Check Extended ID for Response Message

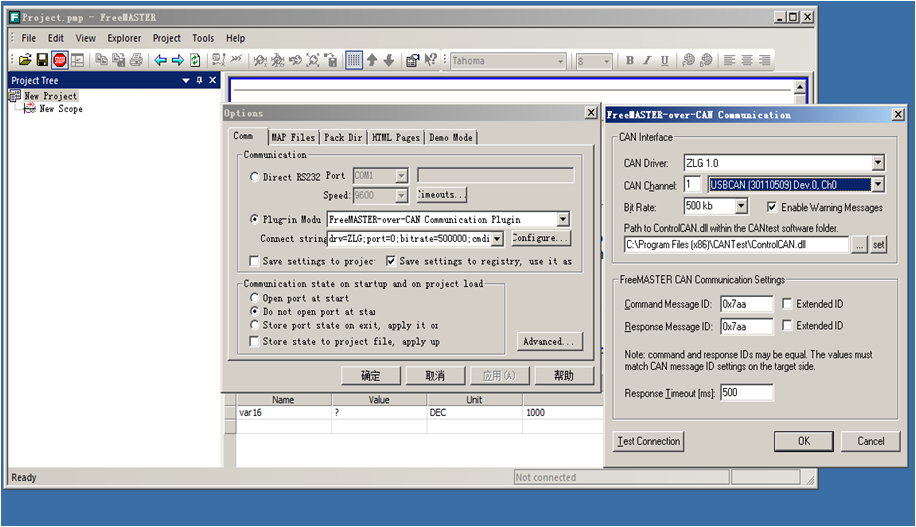[787, 325]
